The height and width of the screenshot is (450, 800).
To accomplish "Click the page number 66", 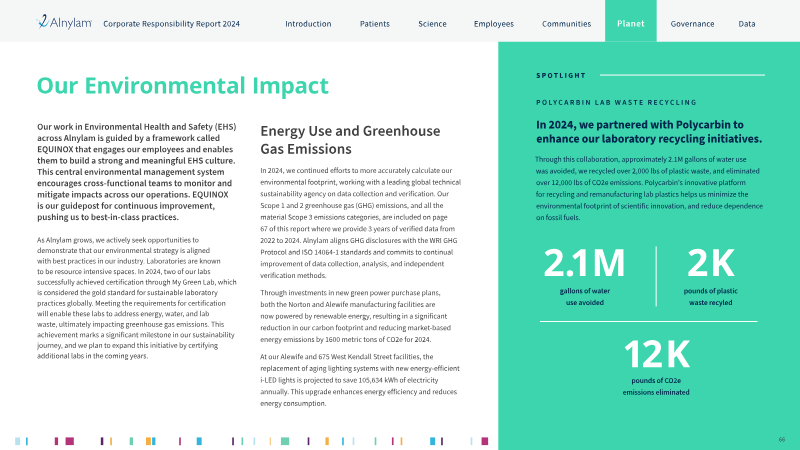I will point(782,439).
